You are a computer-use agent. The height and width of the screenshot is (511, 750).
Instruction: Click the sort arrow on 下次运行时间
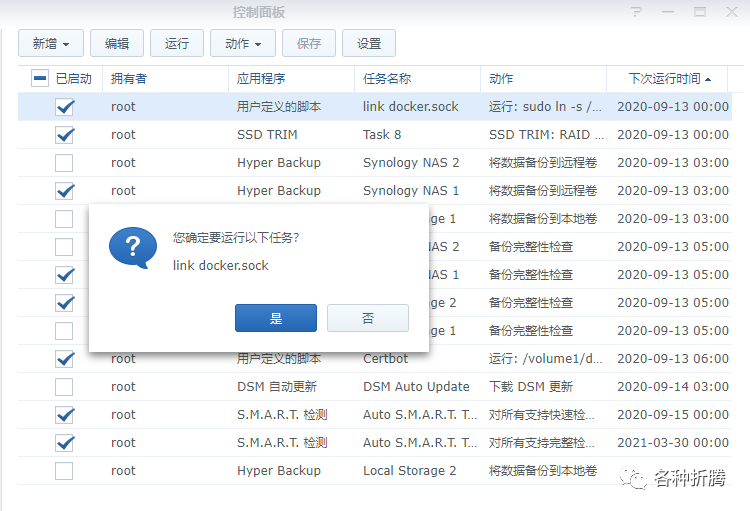(x=708, y=79)
